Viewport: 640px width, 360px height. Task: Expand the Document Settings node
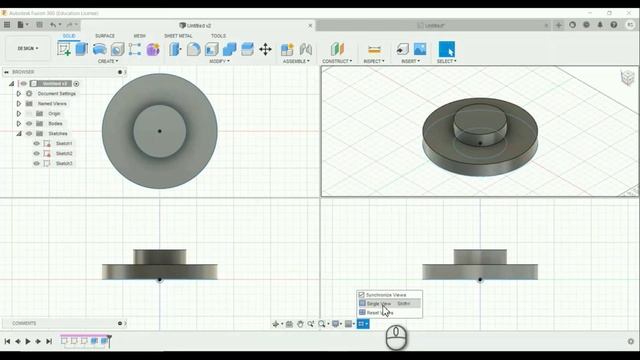[x=18, y=93]
